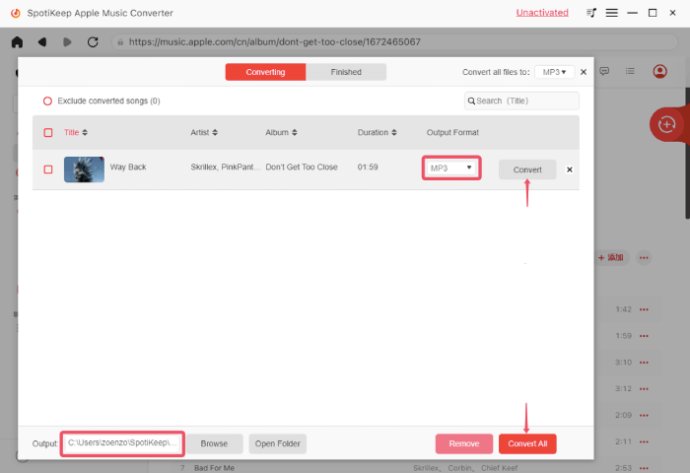Click the Way Back album thumbnail
The image size is (690, 473).
coord(84,169)
